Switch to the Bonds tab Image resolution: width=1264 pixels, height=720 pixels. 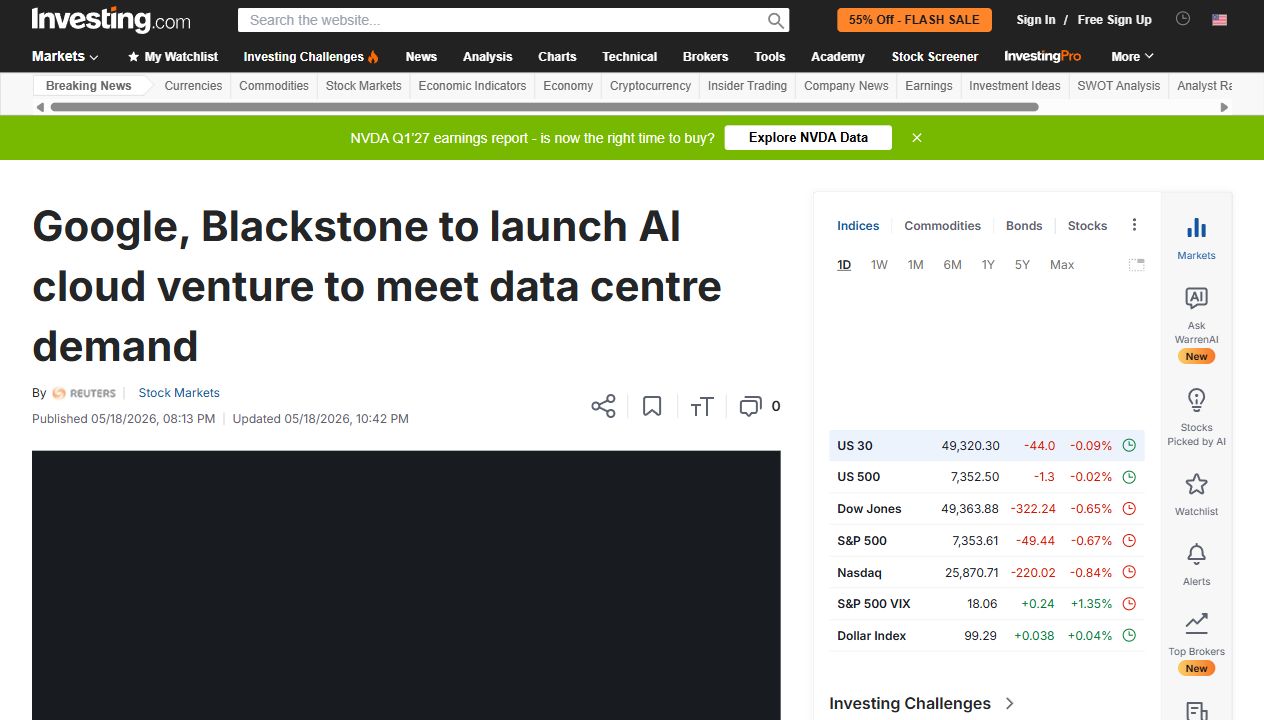1024,226
